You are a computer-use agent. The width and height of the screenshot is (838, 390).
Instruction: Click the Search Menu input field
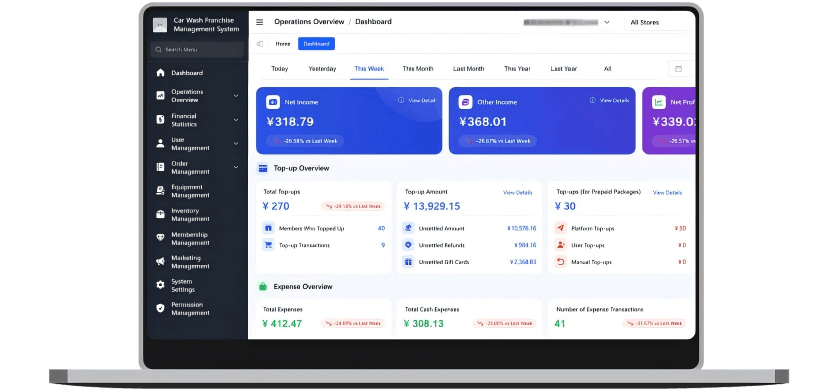197,50
